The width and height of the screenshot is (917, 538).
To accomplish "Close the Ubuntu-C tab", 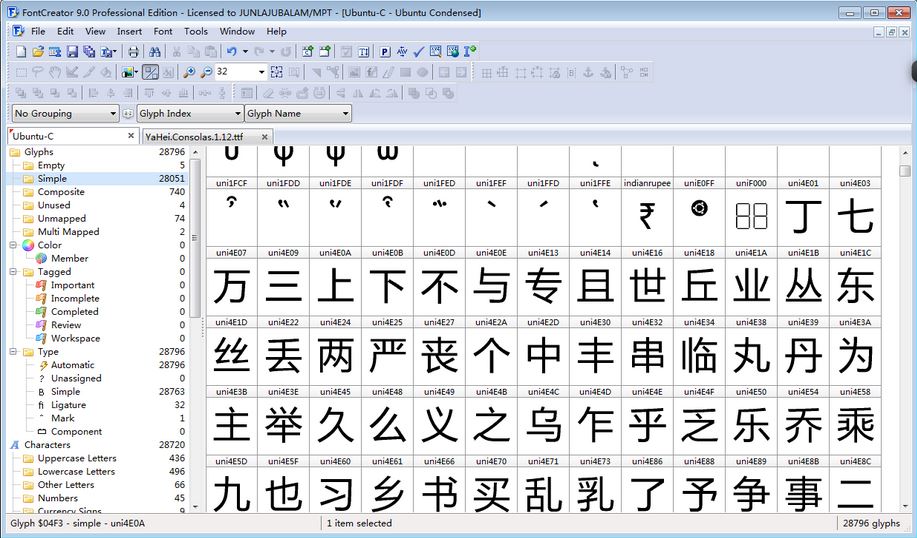I will click(130, 136).
